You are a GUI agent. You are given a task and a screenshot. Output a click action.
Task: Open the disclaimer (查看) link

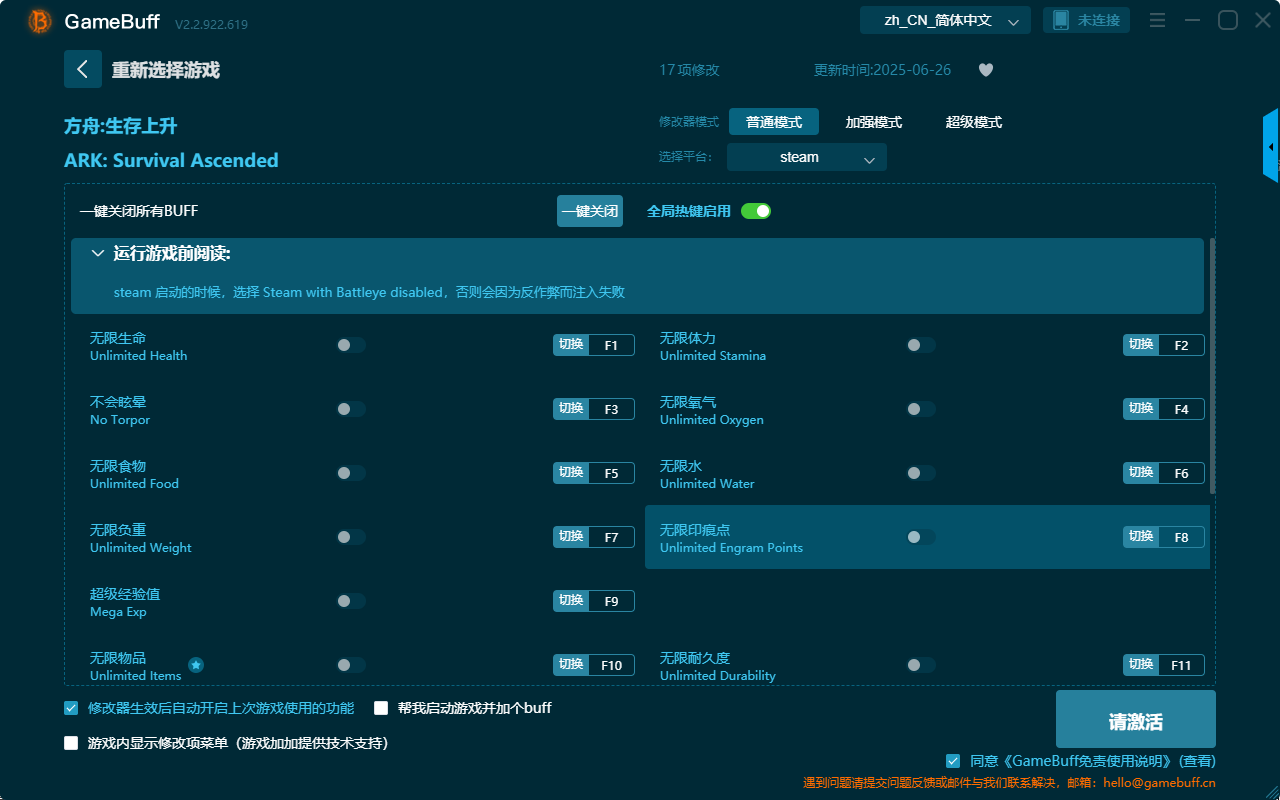(1196, 761)
